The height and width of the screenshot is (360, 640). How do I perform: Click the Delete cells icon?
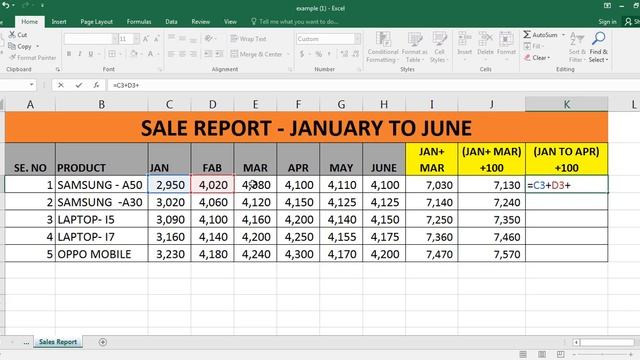pyautogui.click(x=485, y=39)
